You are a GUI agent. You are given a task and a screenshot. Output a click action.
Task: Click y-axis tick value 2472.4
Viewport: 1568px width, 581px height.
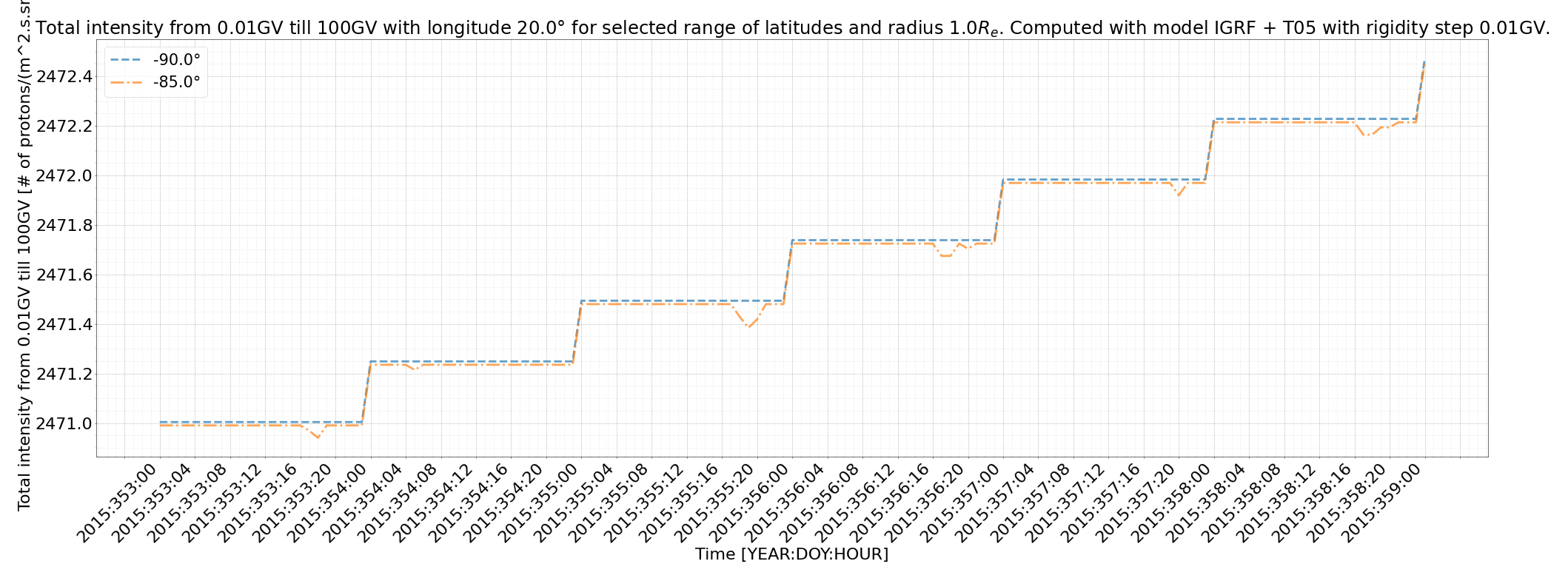[x=64, y=76]
